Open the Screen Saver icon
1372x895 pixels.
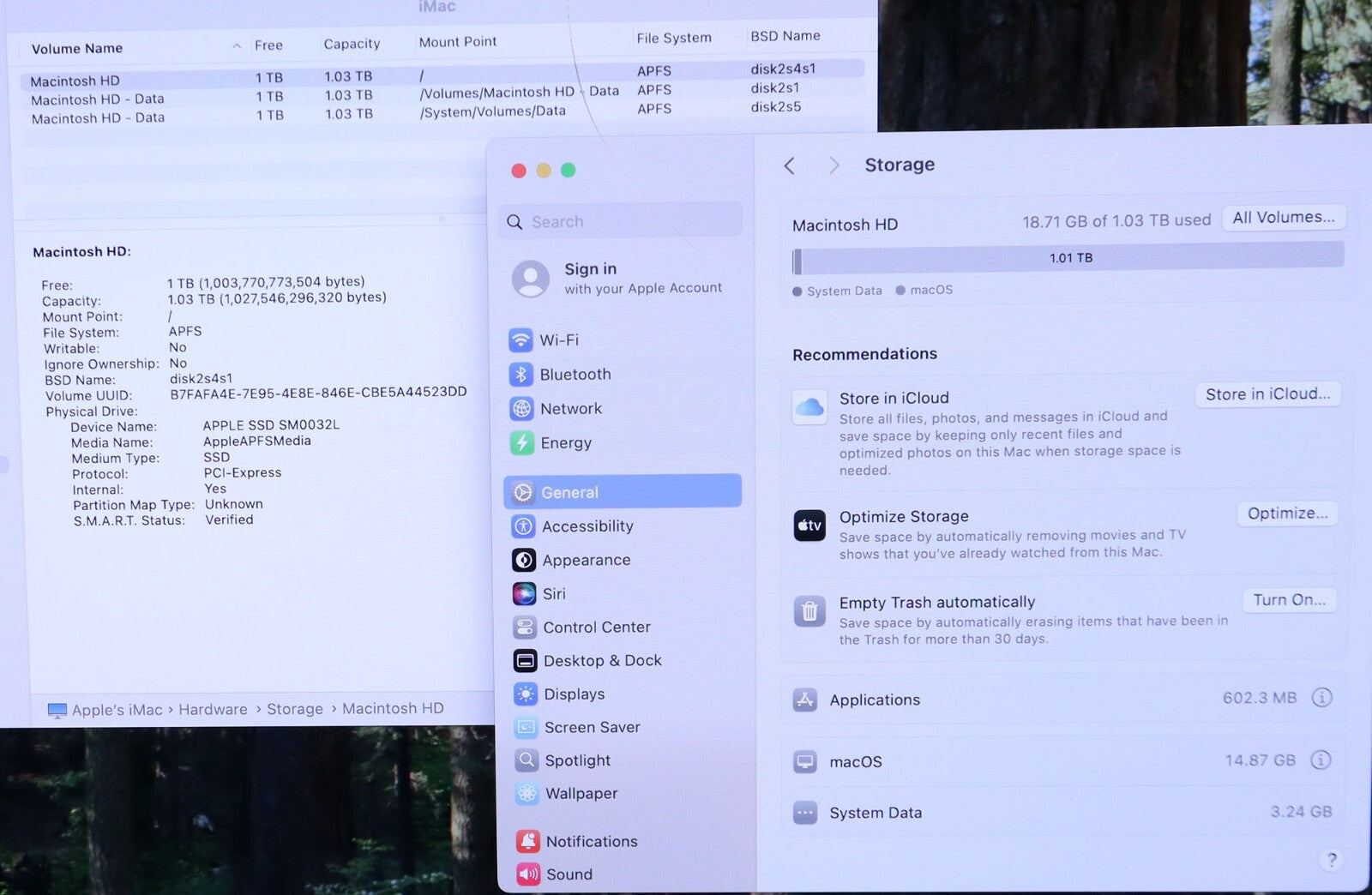click(526, 727)
